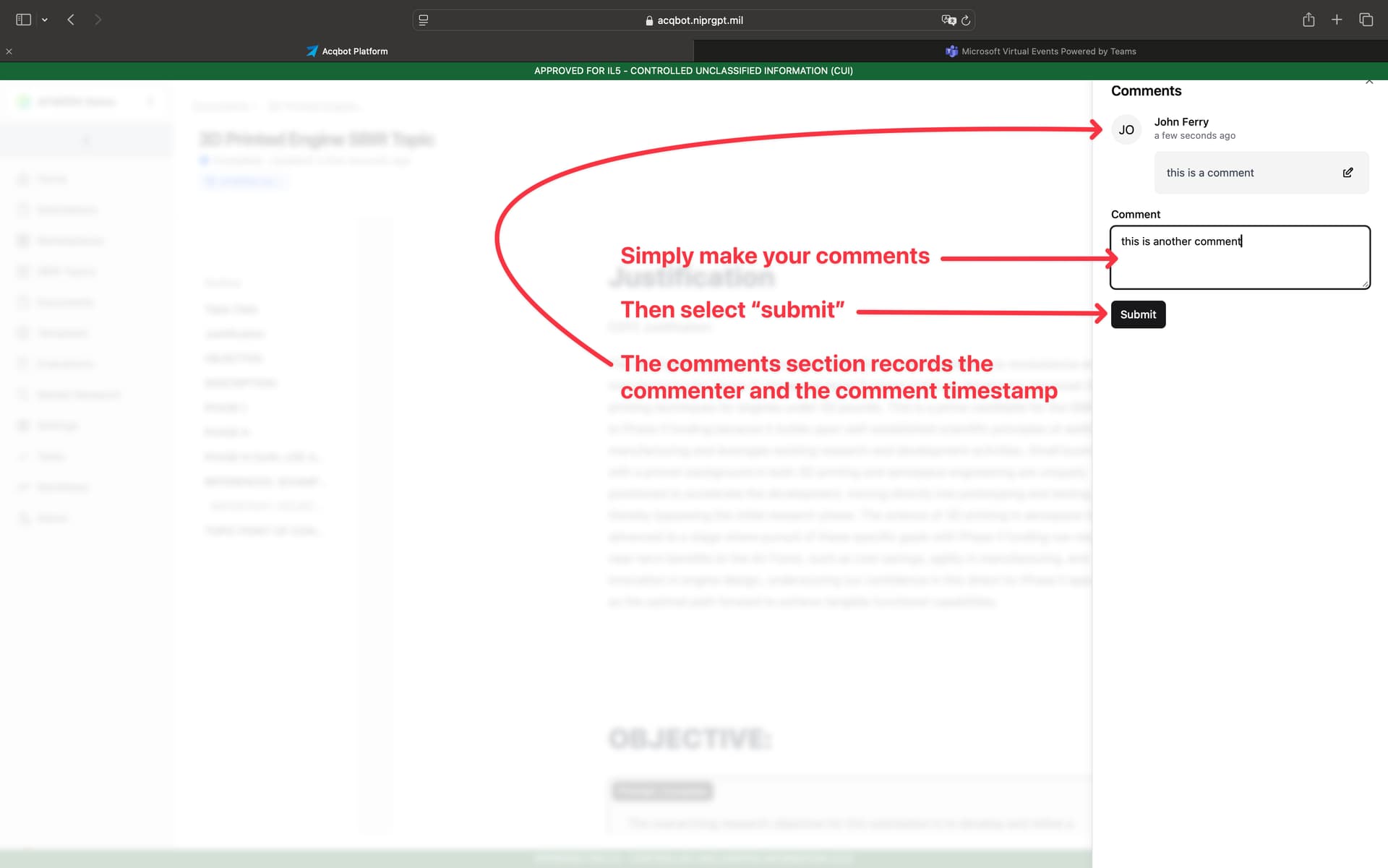This screenshot has height=868, width=1388.
Task: Click the 'this is a comment' text
Action: click(x=1210, y=173)
